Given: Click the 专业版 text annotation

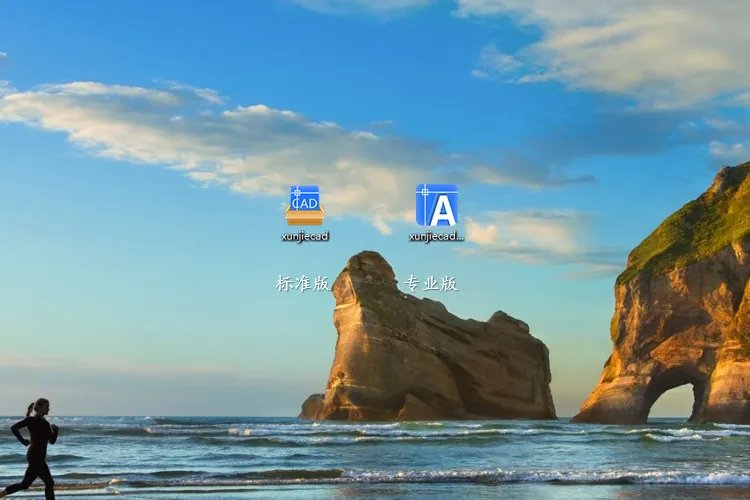Looking at the screenshot, I should pyautogui.click(x=431, y=283).
